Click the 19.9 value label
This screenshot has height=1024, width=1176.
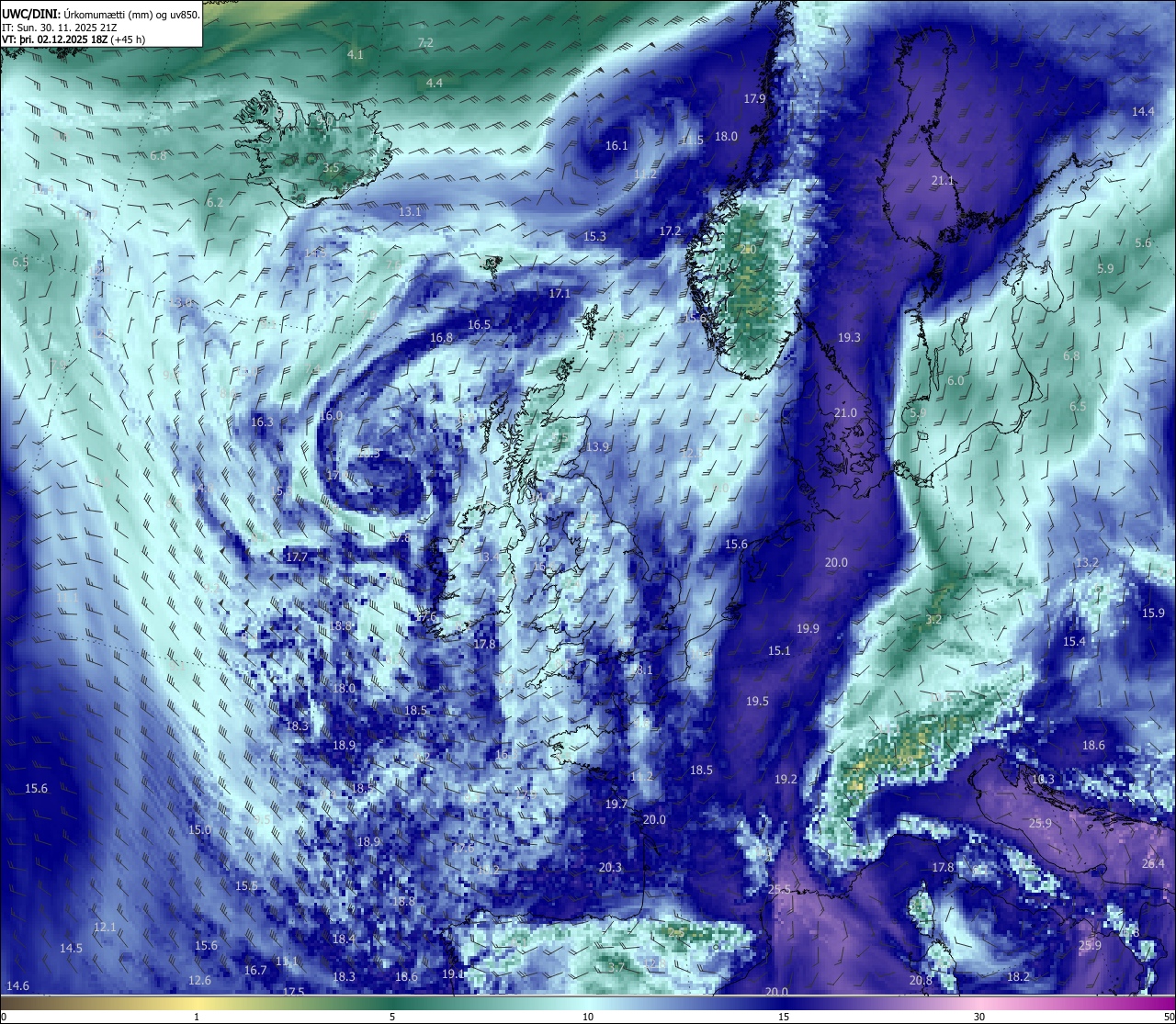[808, 628]
